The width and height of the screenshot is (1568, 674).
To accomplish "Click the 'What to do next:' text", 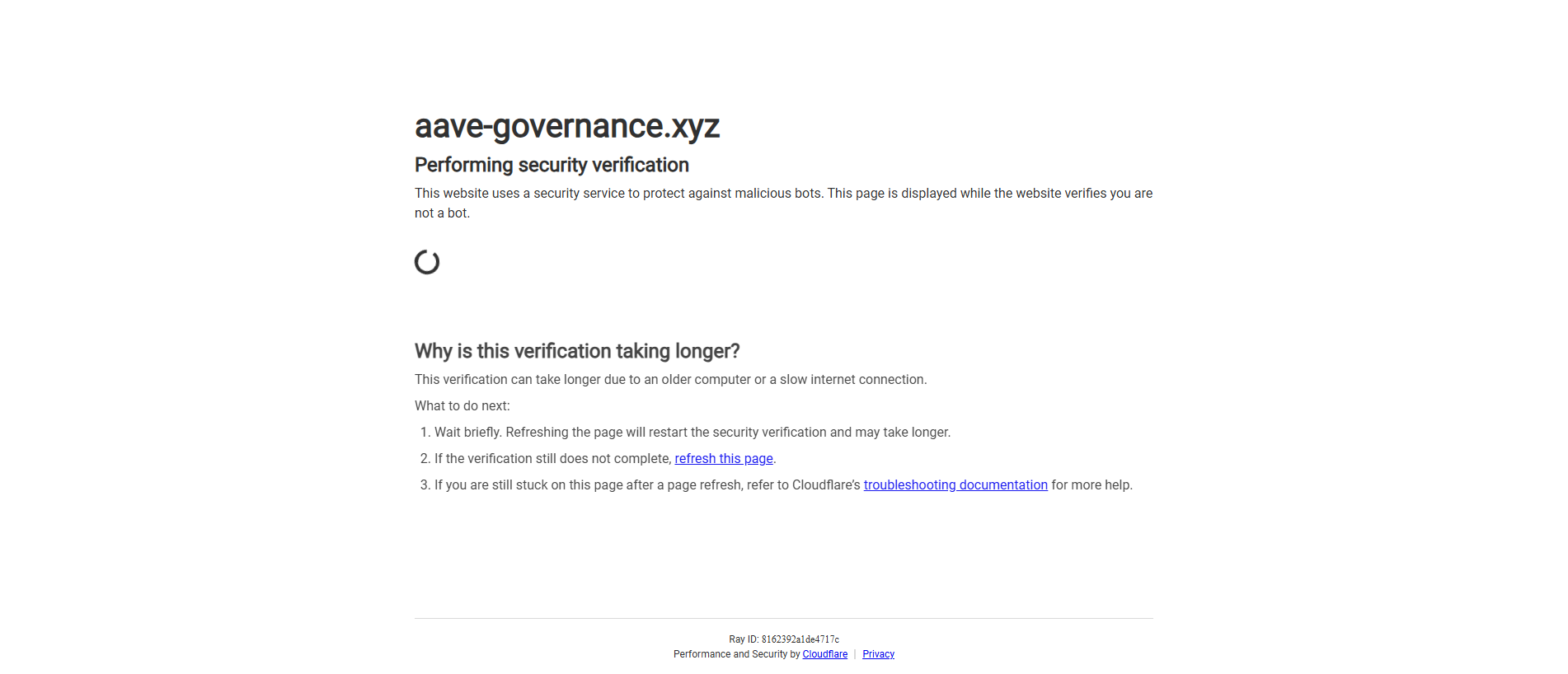I will point(462,406).
